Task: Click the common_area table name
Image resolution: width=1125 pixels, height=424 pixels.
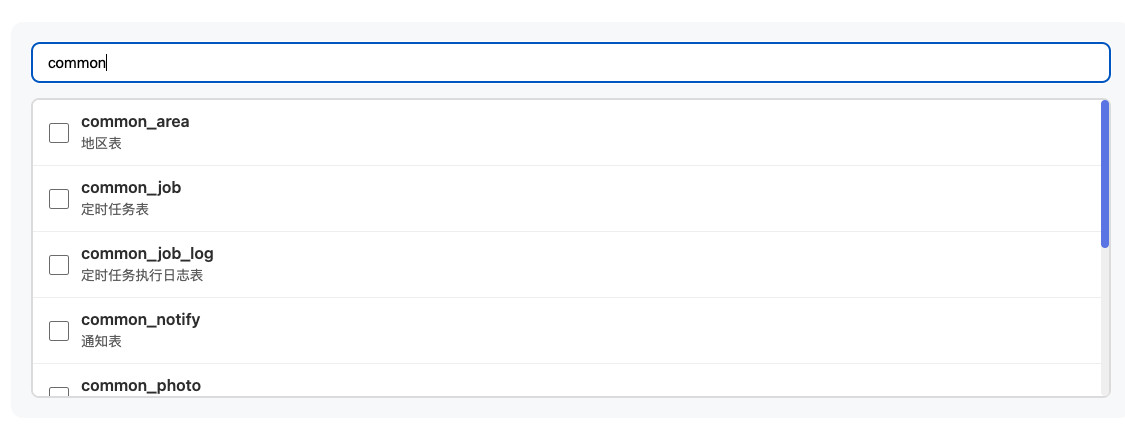Action: click(135, 122)
